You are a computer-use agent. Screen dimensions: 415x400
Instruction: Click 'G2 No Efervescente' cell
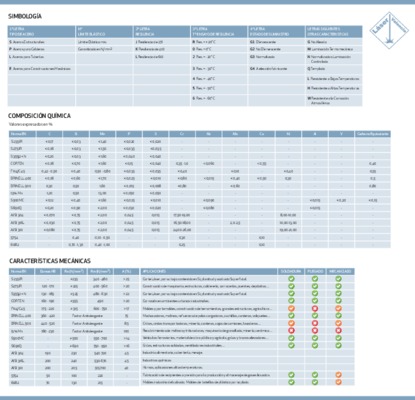276,49
